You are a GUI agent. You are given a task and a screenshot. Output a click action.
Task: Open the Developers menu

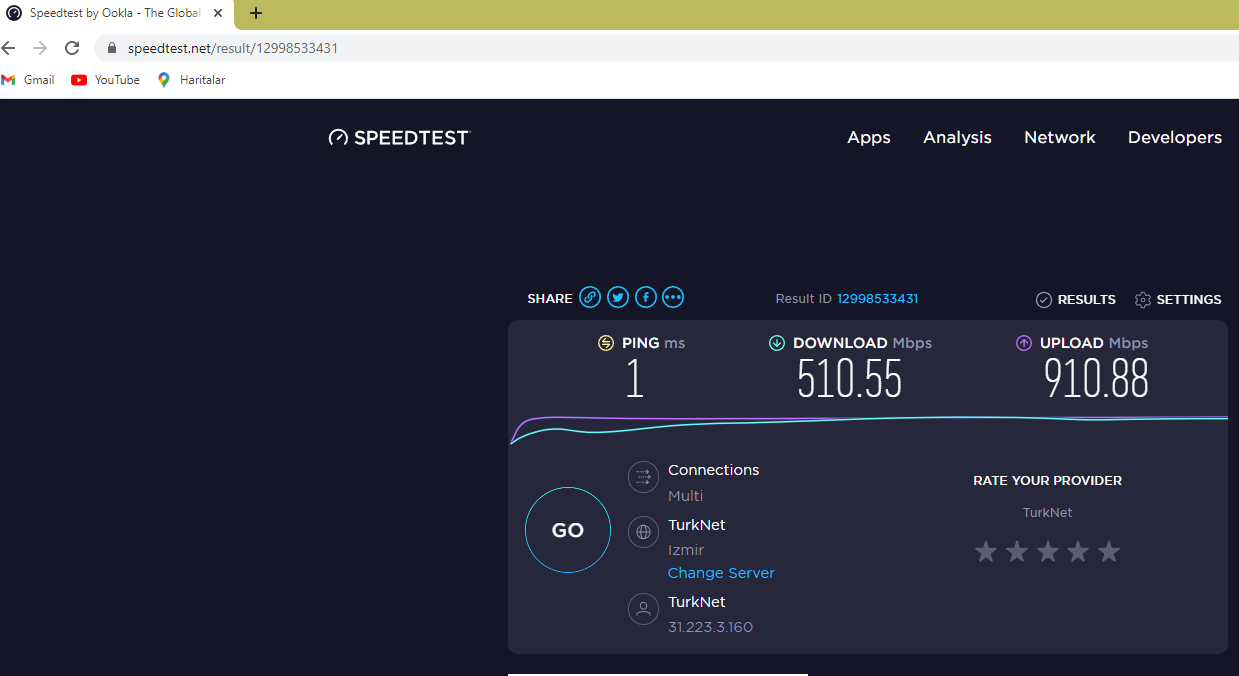(1175, 138)
